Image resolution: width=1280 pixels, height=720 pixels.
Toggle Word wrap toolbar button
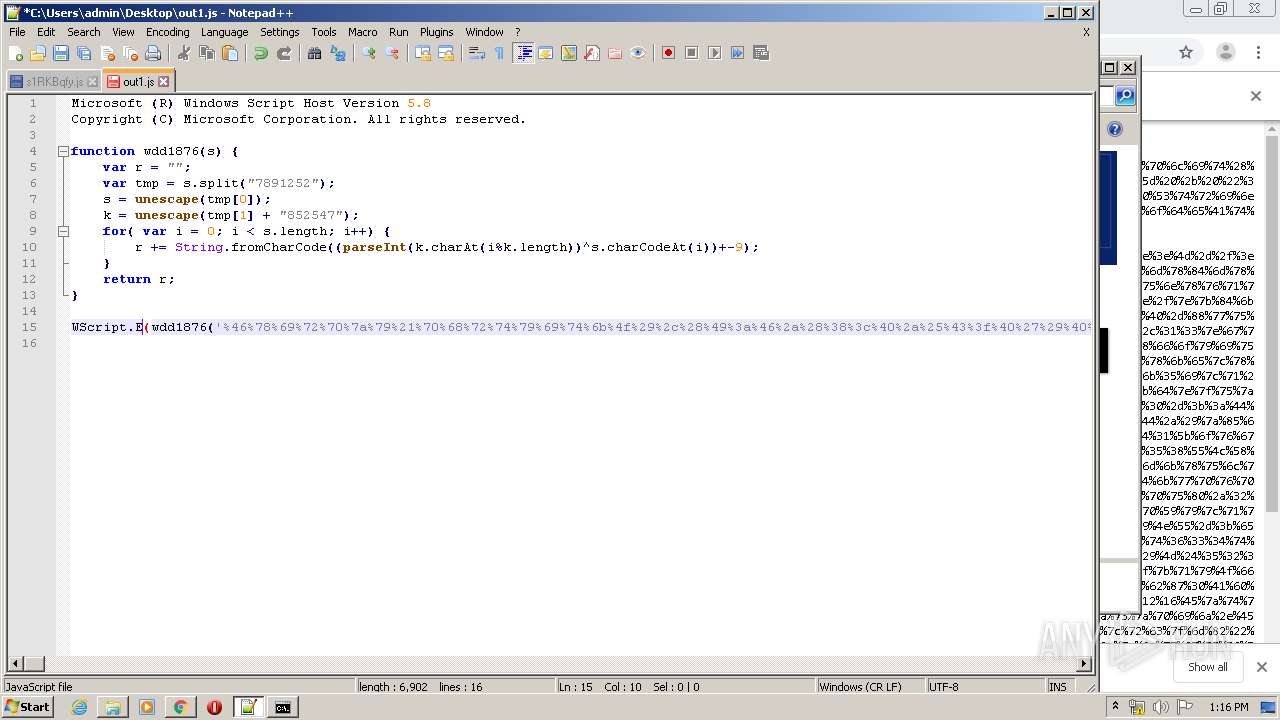(477, 53)
